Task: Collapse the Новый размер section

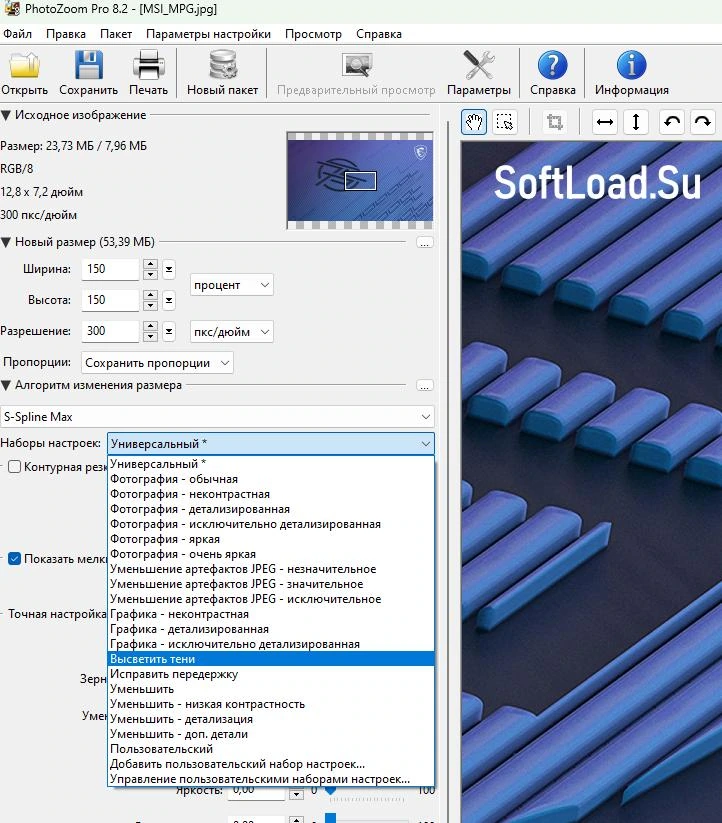Action: (6, 242)
